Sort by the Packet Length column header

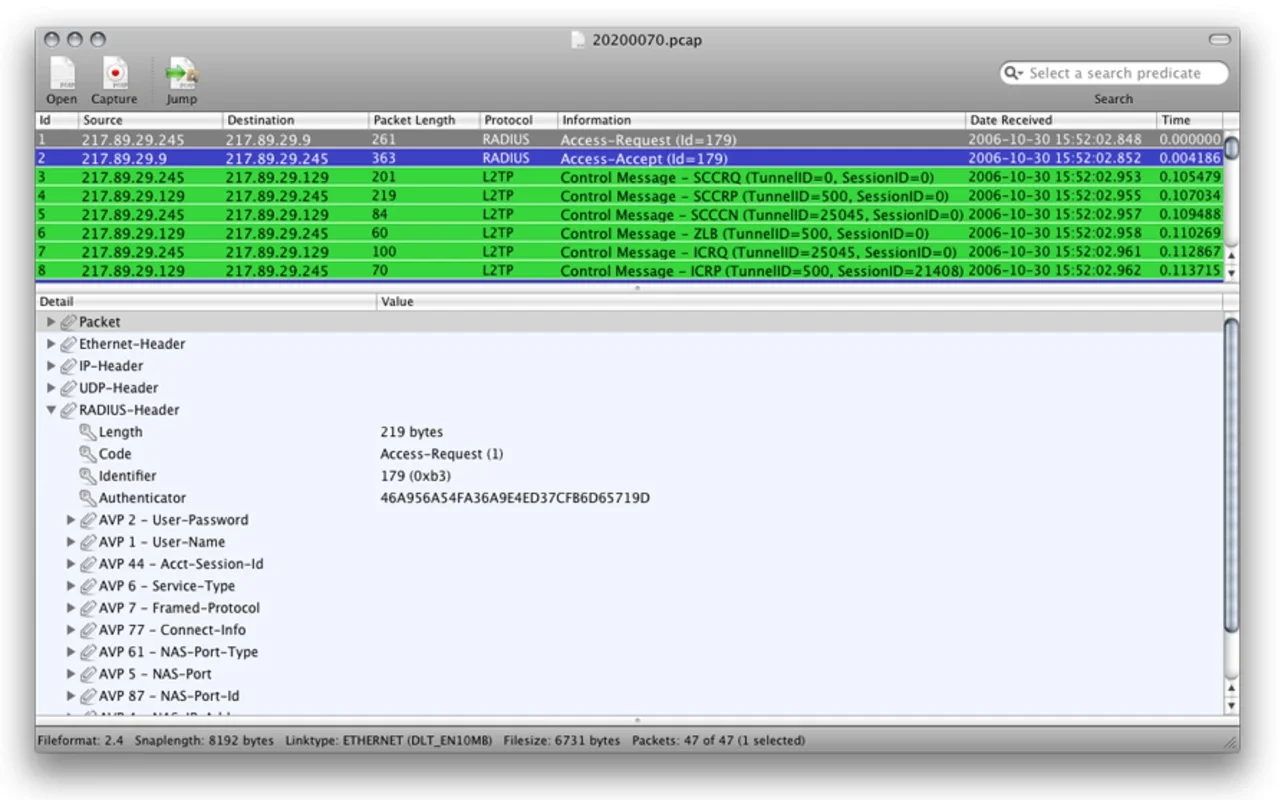[x=424, y=120]
